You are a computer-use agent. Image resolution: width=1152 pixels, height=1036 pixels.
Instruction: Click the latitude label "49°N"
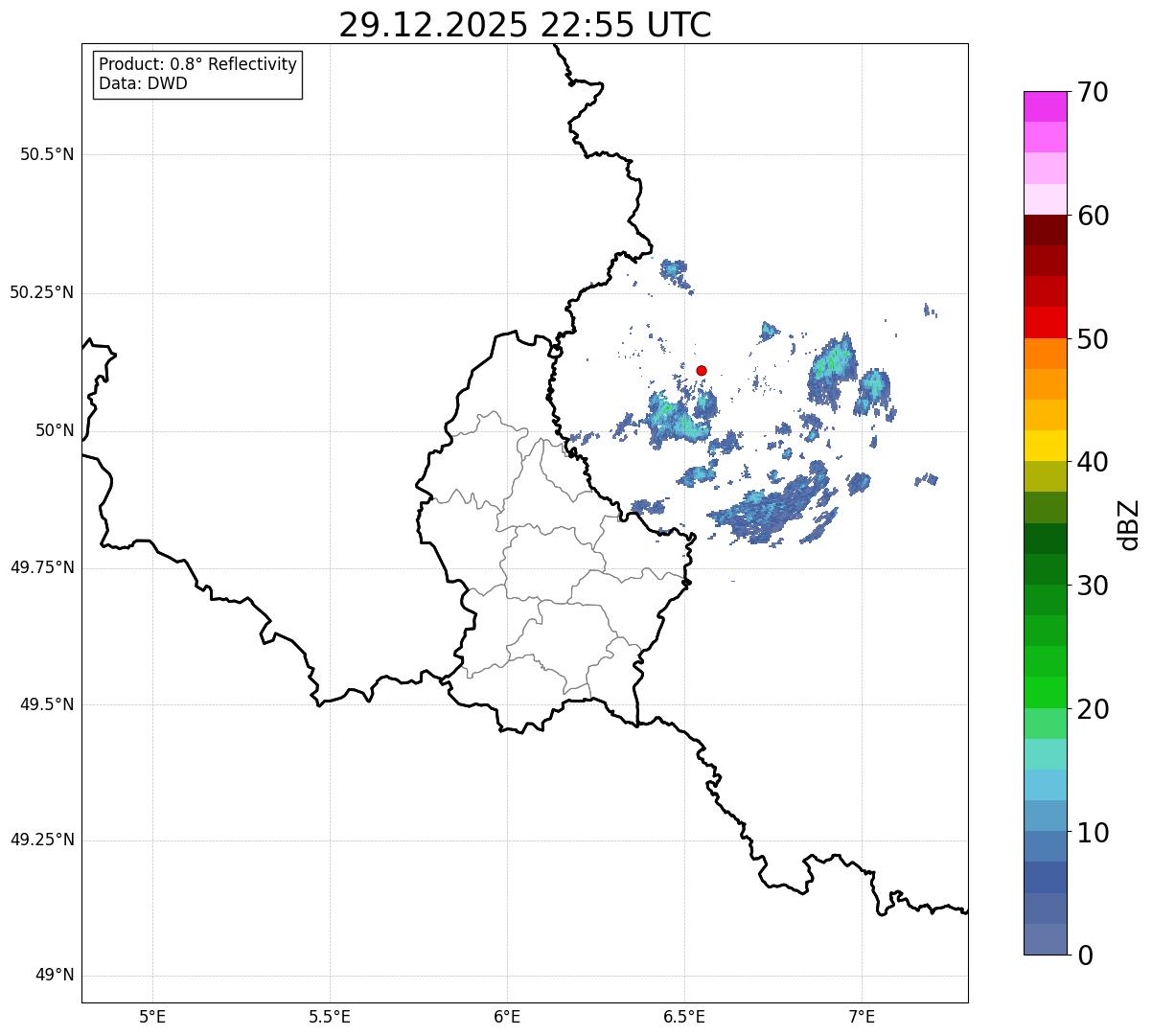(x=55, y=975)
